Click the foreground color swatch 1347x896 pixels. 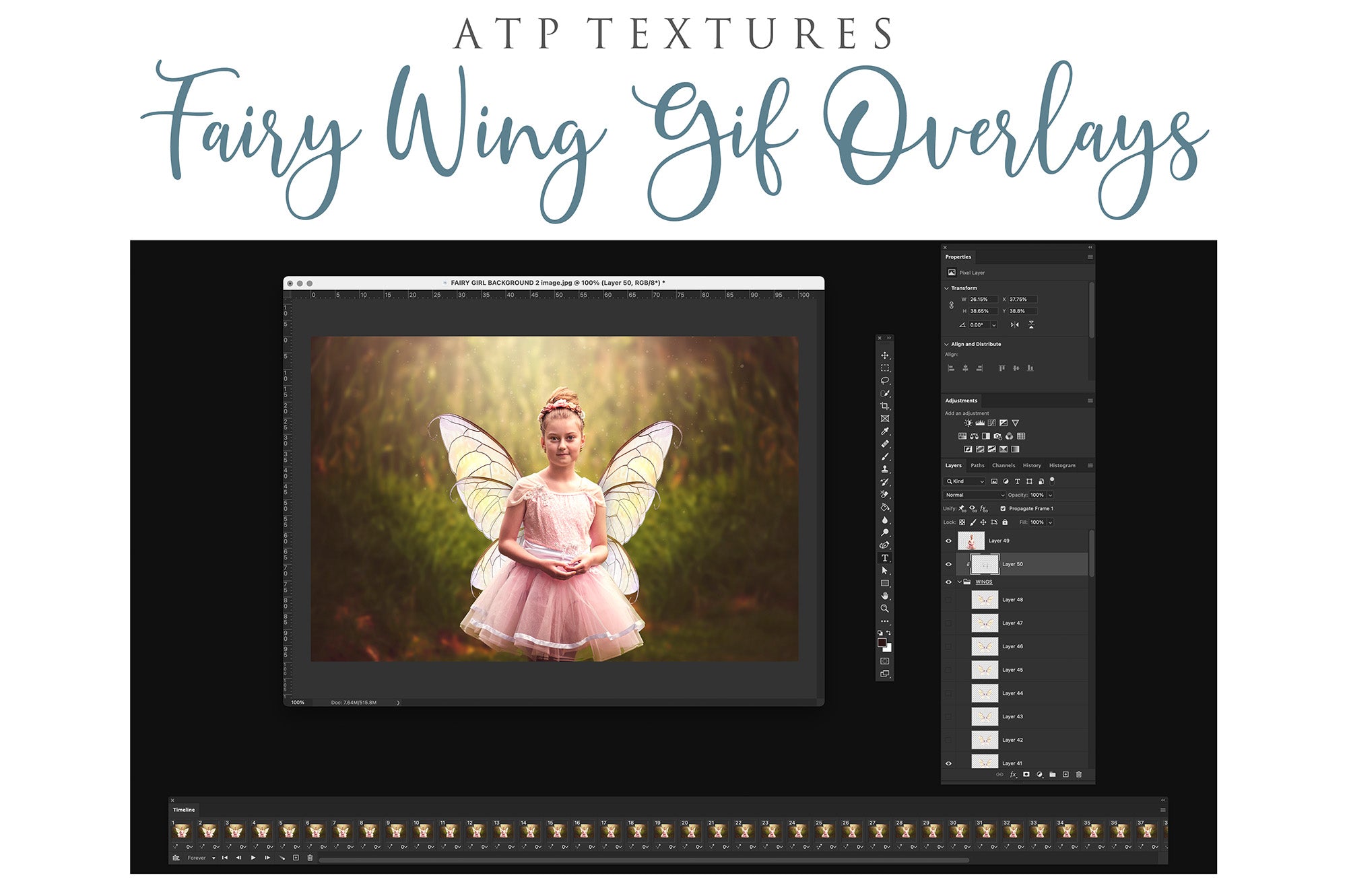pyautogui.click(x=882, y=643)
